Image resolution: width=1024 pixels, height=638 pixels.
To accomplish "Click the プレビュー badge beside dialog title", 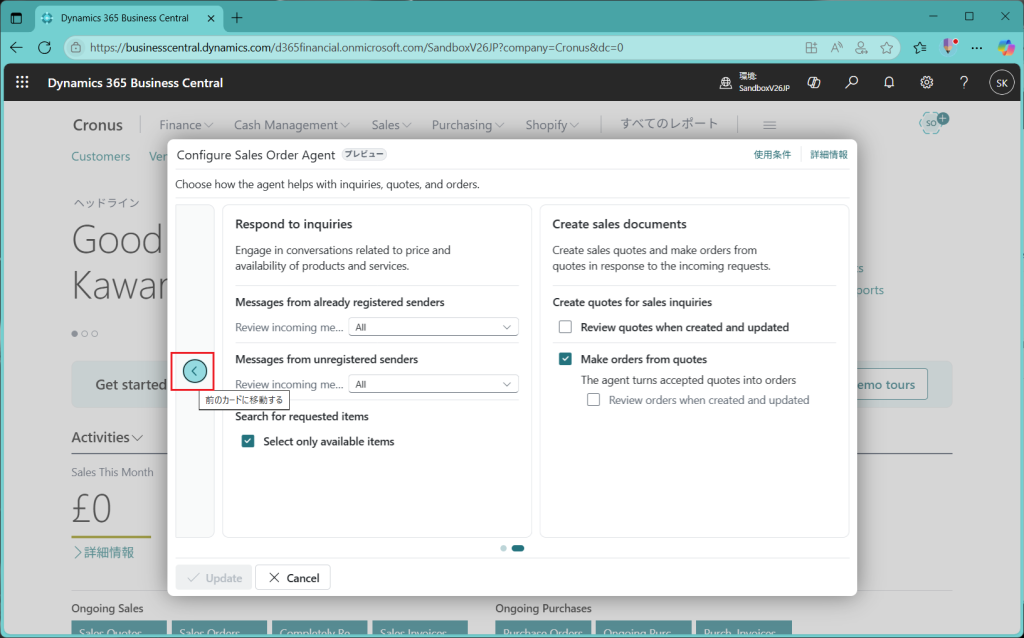I will (x=365, y=155).
